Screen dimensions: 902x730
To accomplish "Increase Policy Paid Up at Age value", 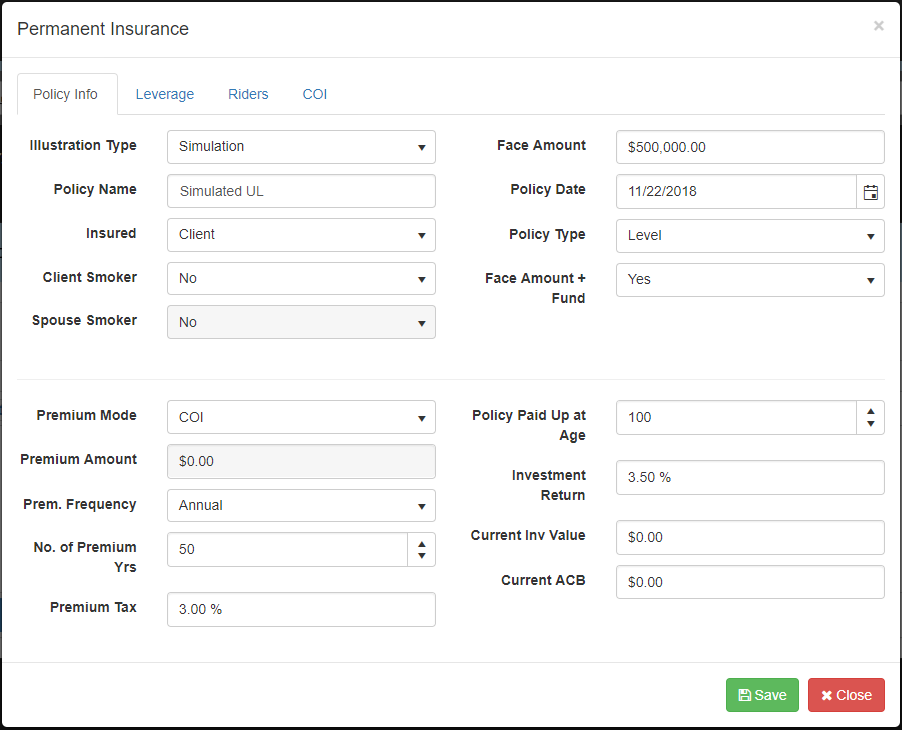I will [870, 410].
